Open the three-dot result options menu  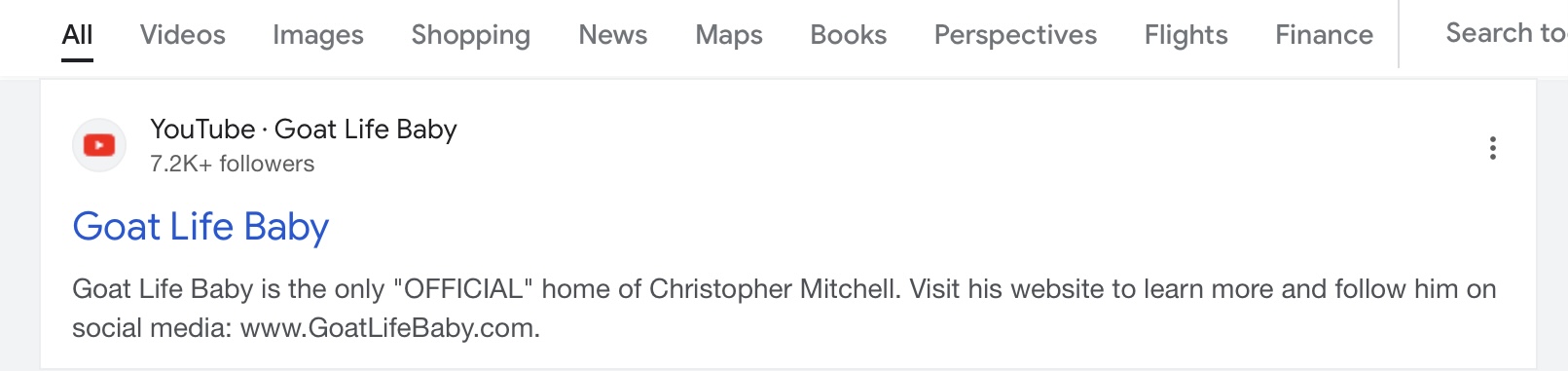pyautogui.click(x=1492, y=148)
